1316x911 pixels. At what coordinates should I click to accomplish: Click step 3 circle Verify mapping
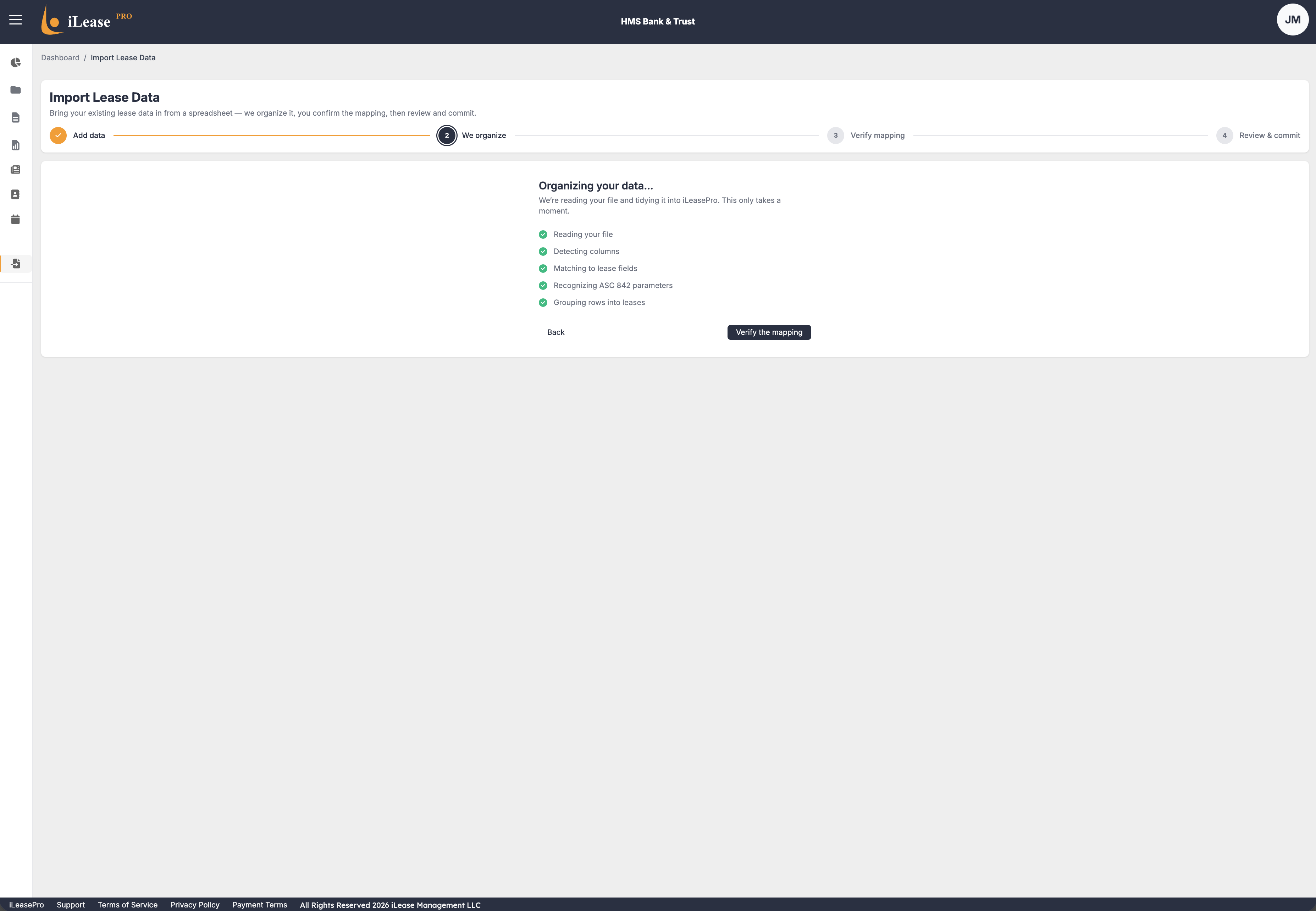click(x=835, y=135)
